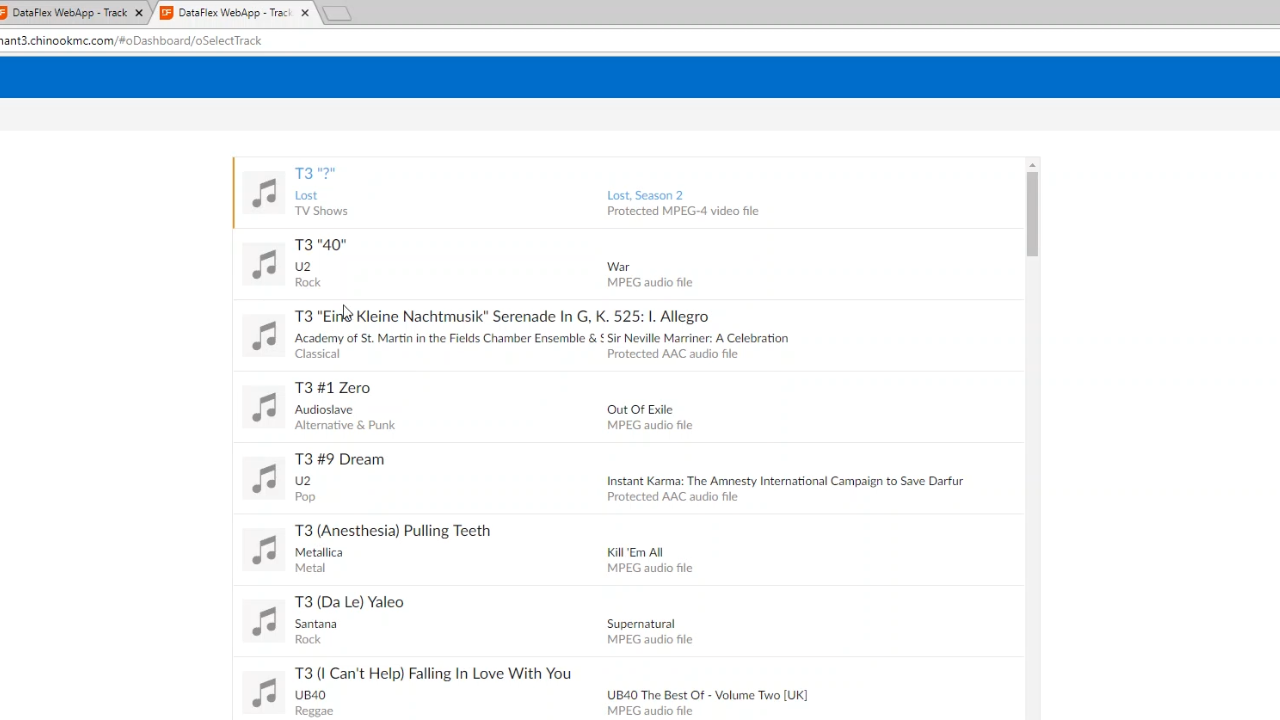Viewport: 1280px width, 720px height.
Task: Click music note icon next to #9 Dream
Action: [264, 478]
